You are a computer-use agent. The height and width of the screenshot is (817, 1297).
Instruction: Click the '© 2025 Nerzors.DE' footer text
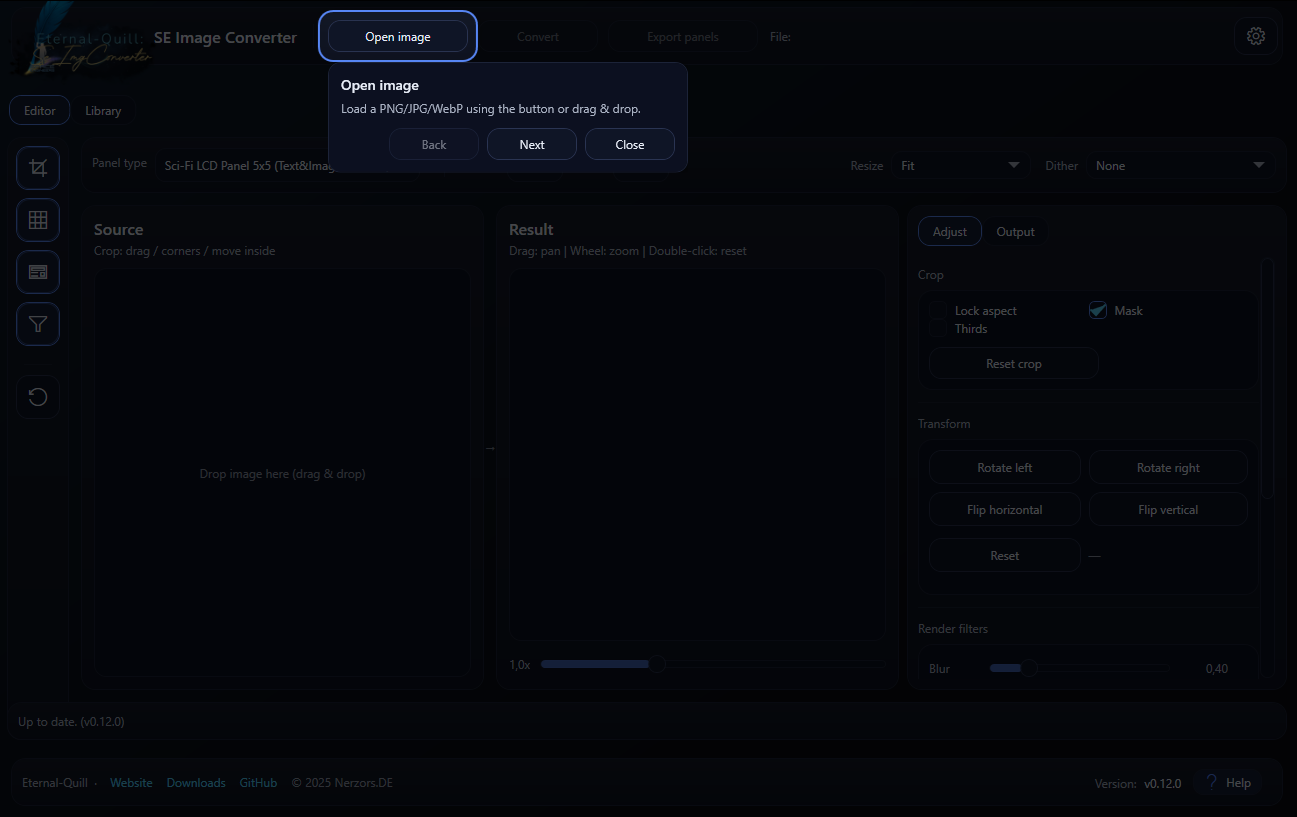(x=342, y=783)
